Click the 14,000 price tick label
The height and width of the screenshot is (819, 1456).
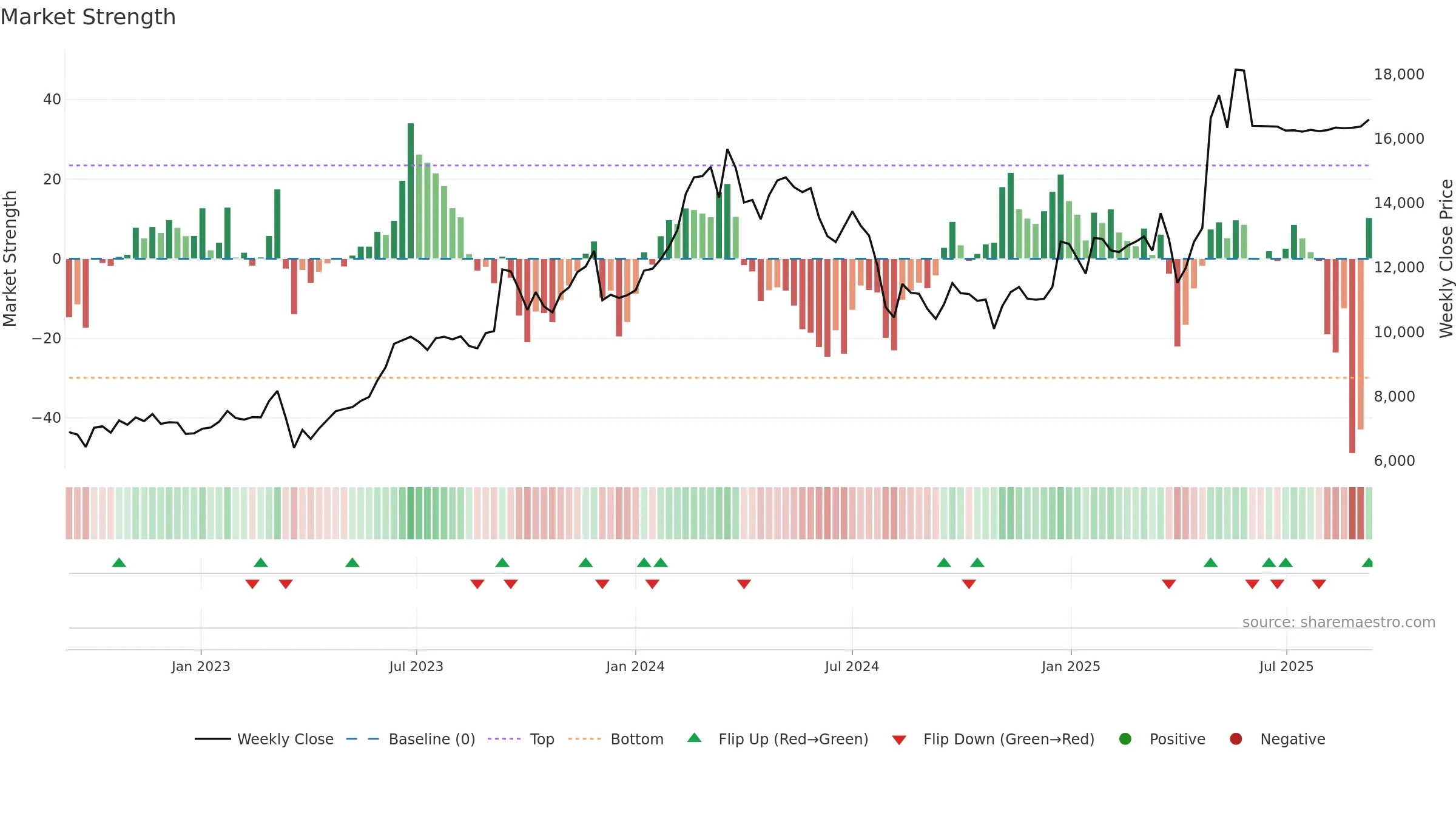pos(1399,203)
